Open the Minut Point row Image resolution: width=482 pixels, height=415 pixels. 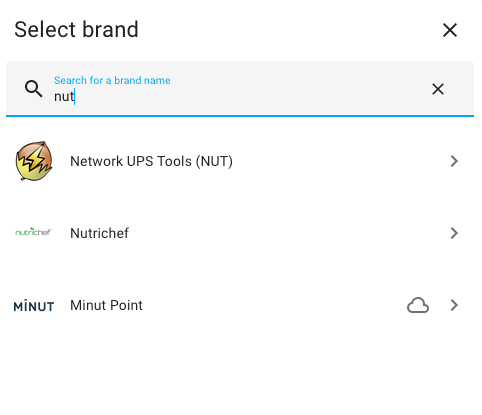pos(240,305)
